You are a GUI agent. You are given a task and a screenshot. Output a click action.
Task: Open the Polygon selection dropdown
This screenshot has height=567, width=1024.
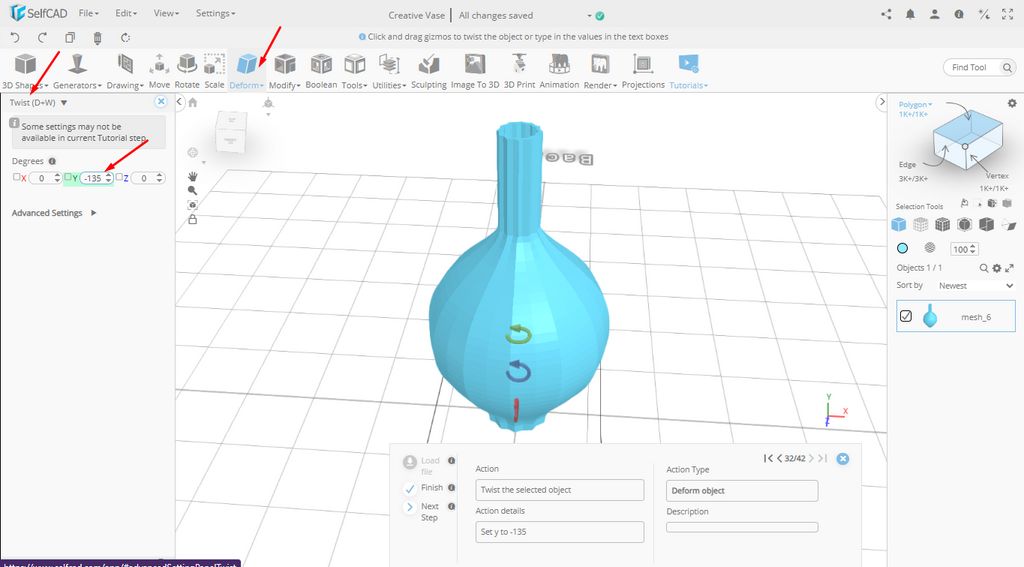(x=916, y=105)
